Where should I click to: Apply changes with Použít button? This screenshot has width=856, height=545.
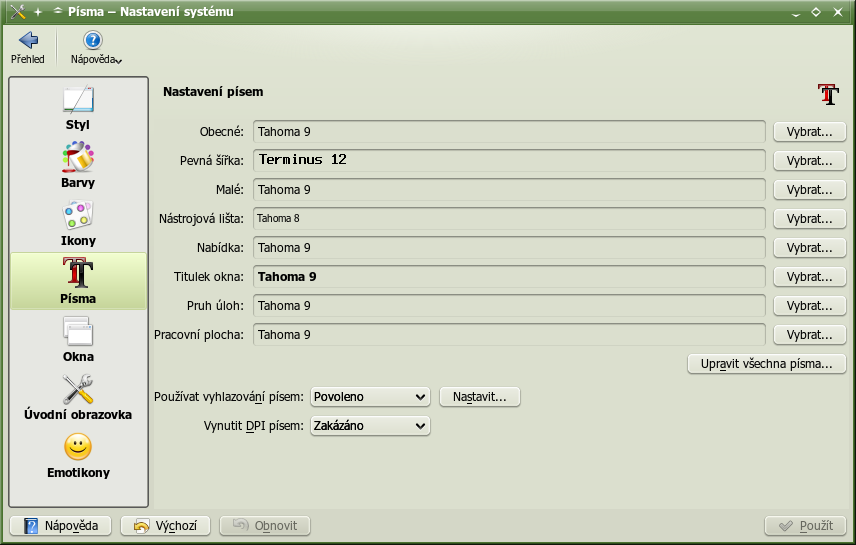tap(805, 526)
